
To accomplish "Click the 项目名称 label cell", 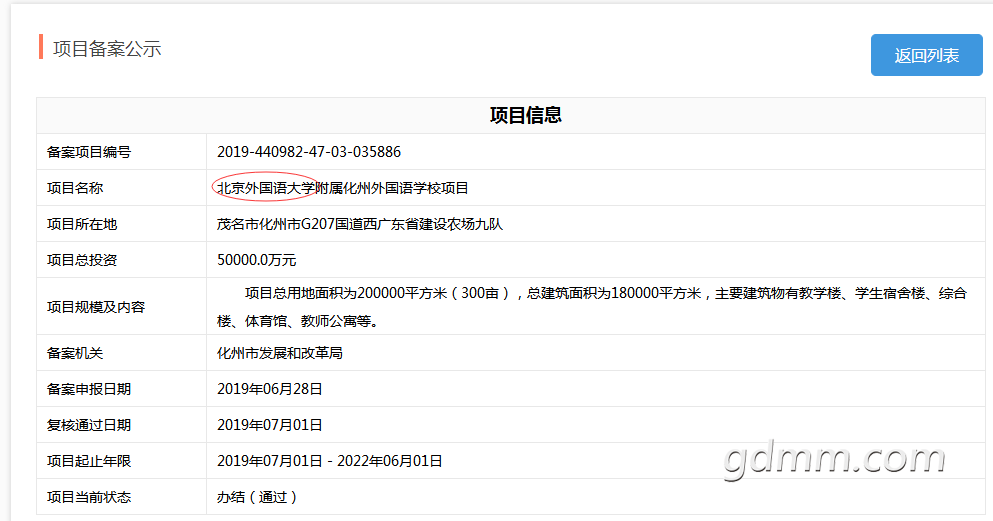I will (122, 188).
